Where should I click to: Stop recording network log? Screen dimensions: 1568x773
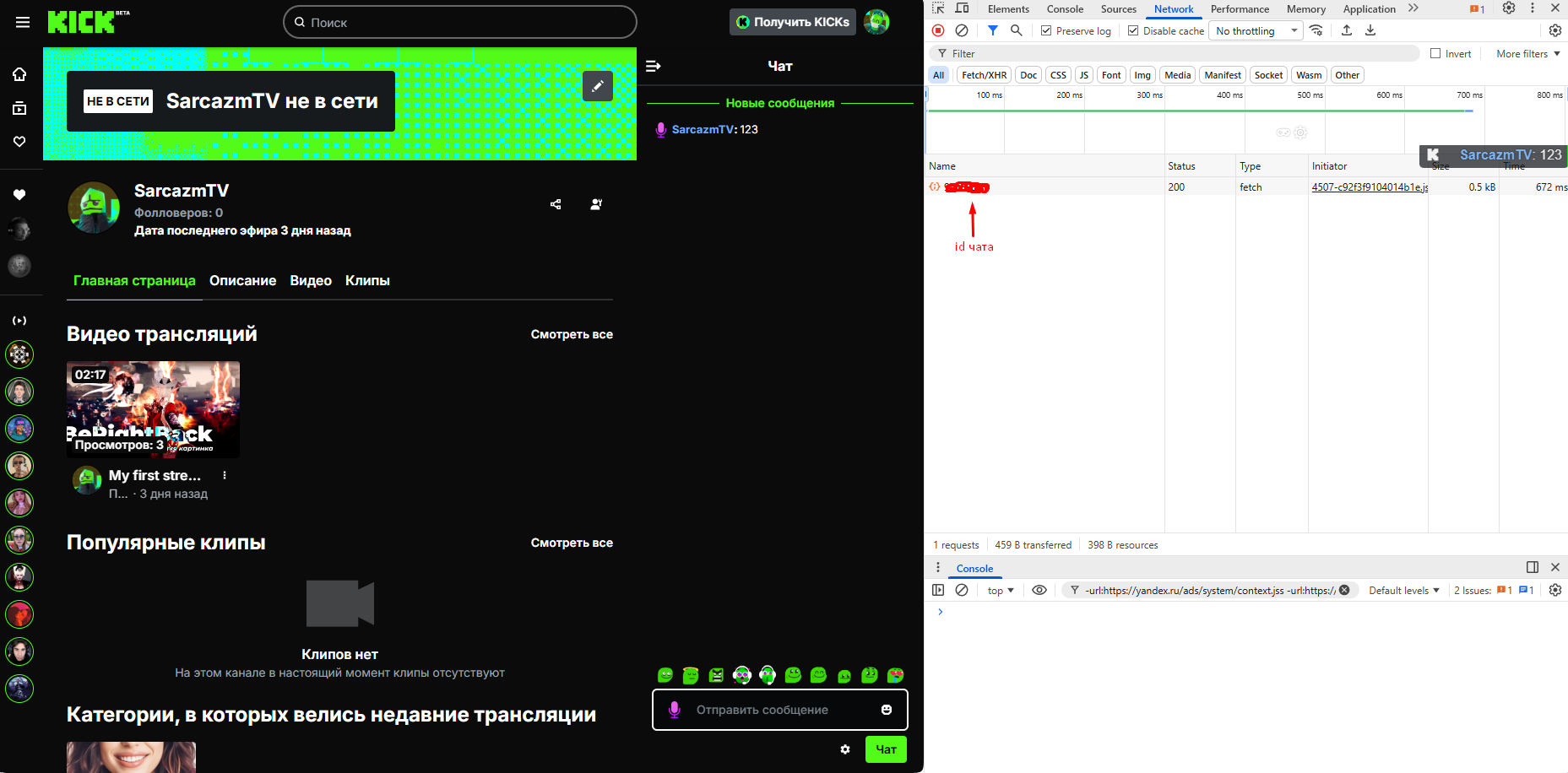938,30
